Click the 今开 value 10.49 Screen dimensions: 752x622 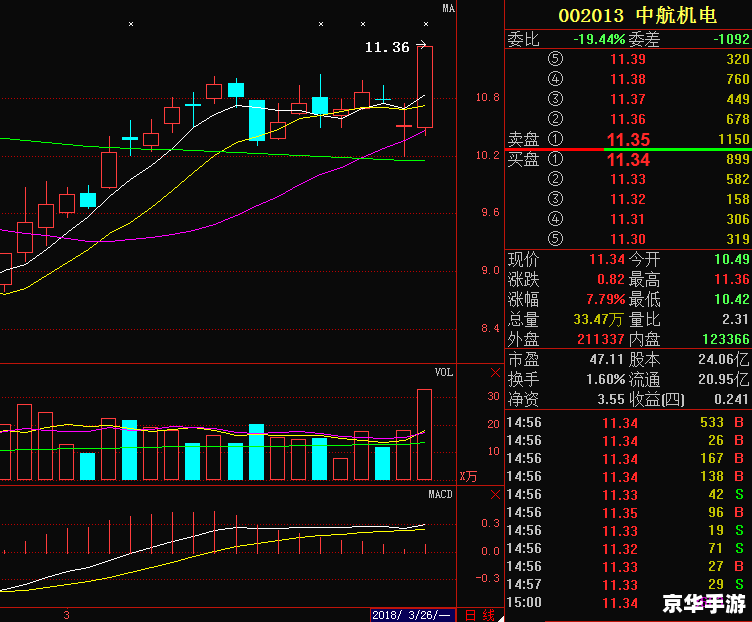tap(731, 259)
